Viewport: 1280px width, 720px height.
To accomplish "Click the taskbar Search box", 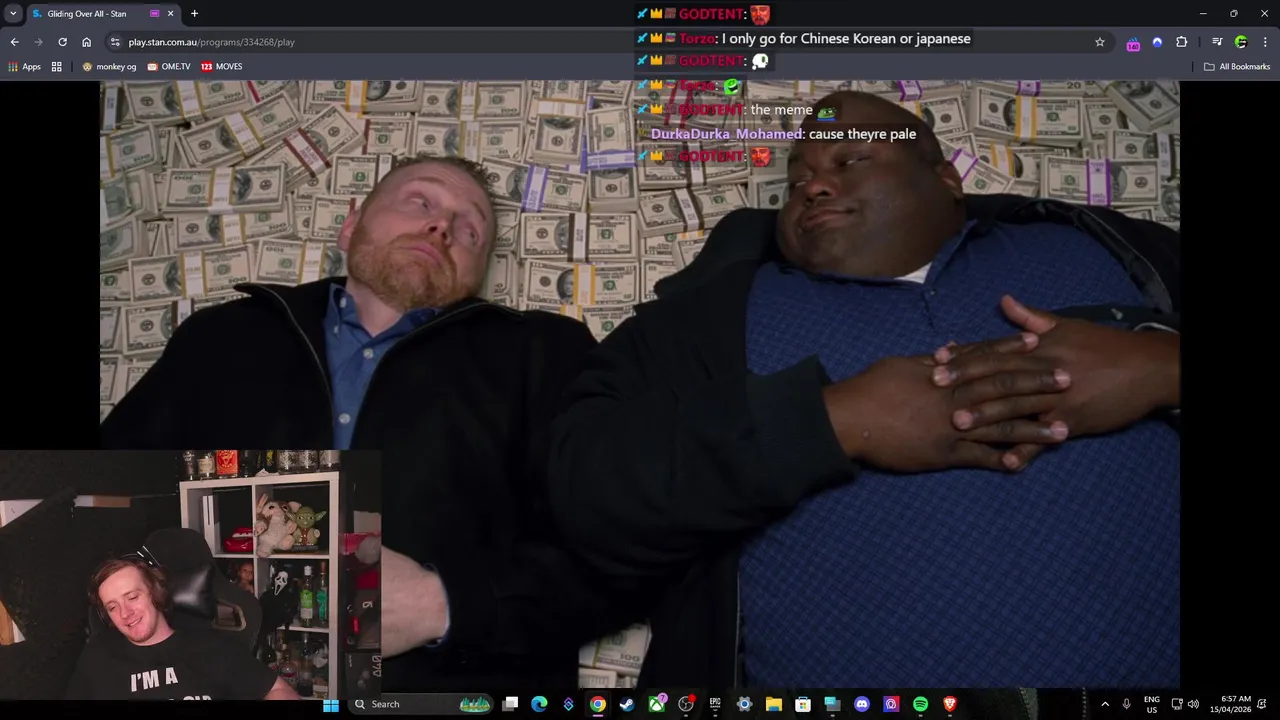I will (x=421, y=704).
